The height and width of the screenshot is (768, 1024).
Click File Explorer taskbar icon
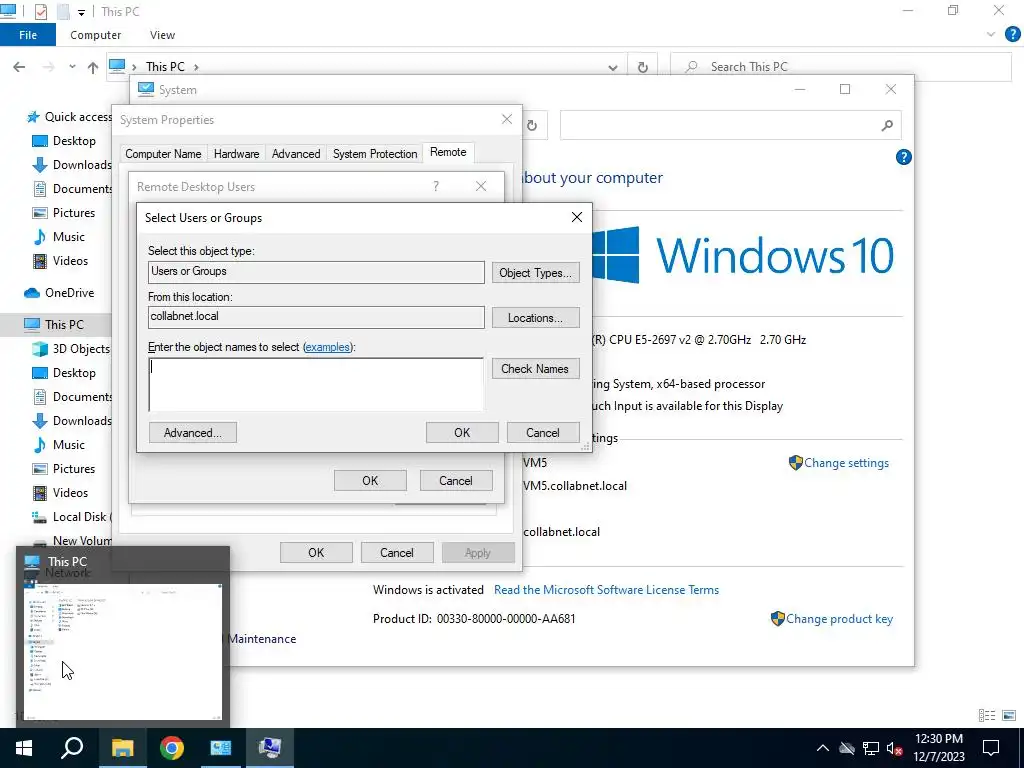click(x=122, y=748)
